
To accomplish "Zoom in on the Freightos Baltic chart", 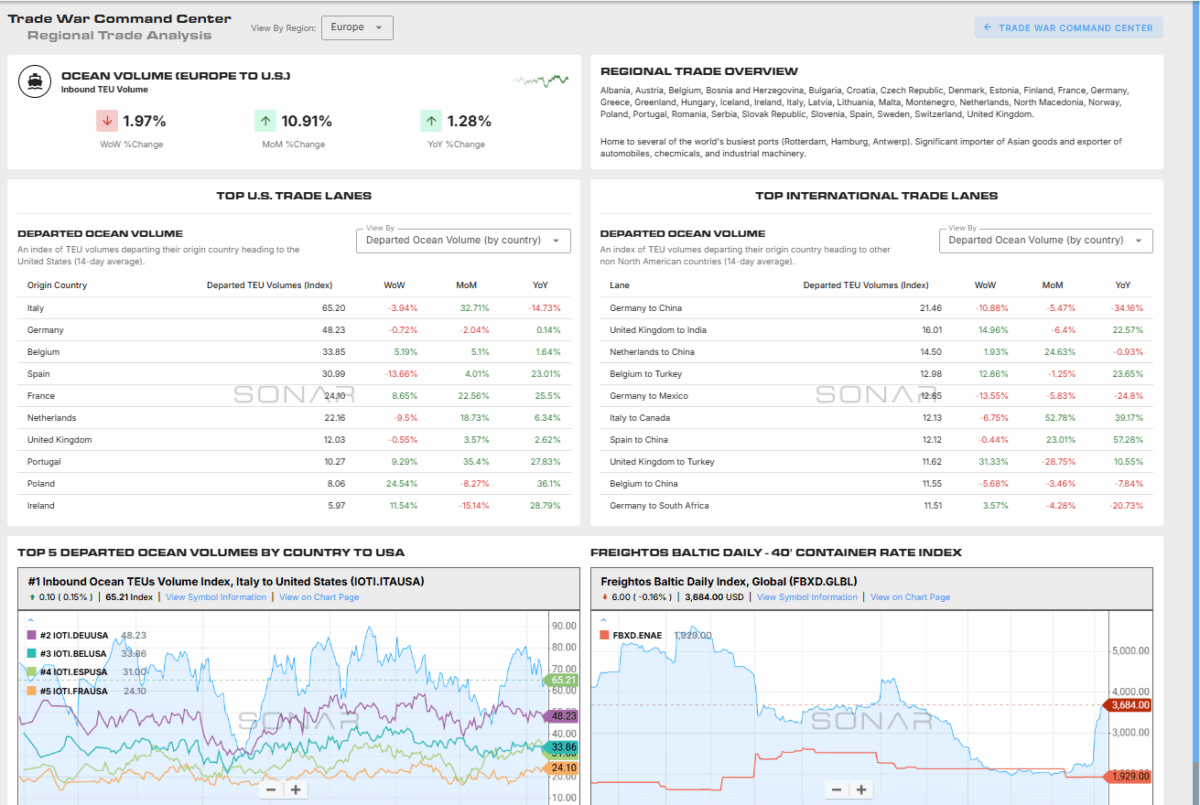I will tap(861, 789).
